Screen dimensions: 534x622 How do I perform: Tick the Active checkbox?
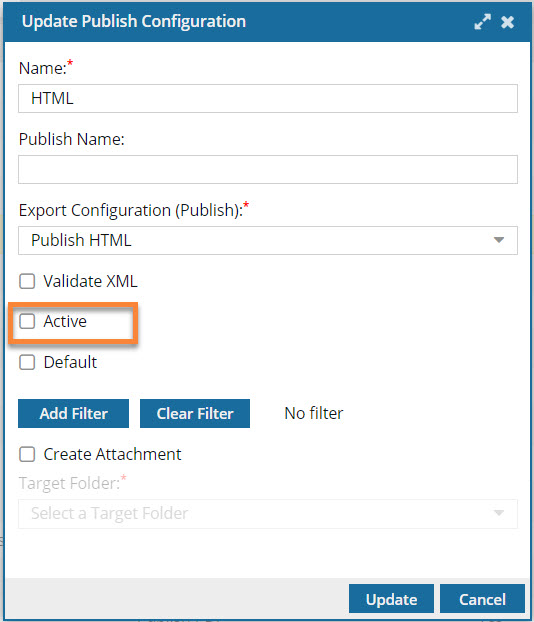point(27,321)
